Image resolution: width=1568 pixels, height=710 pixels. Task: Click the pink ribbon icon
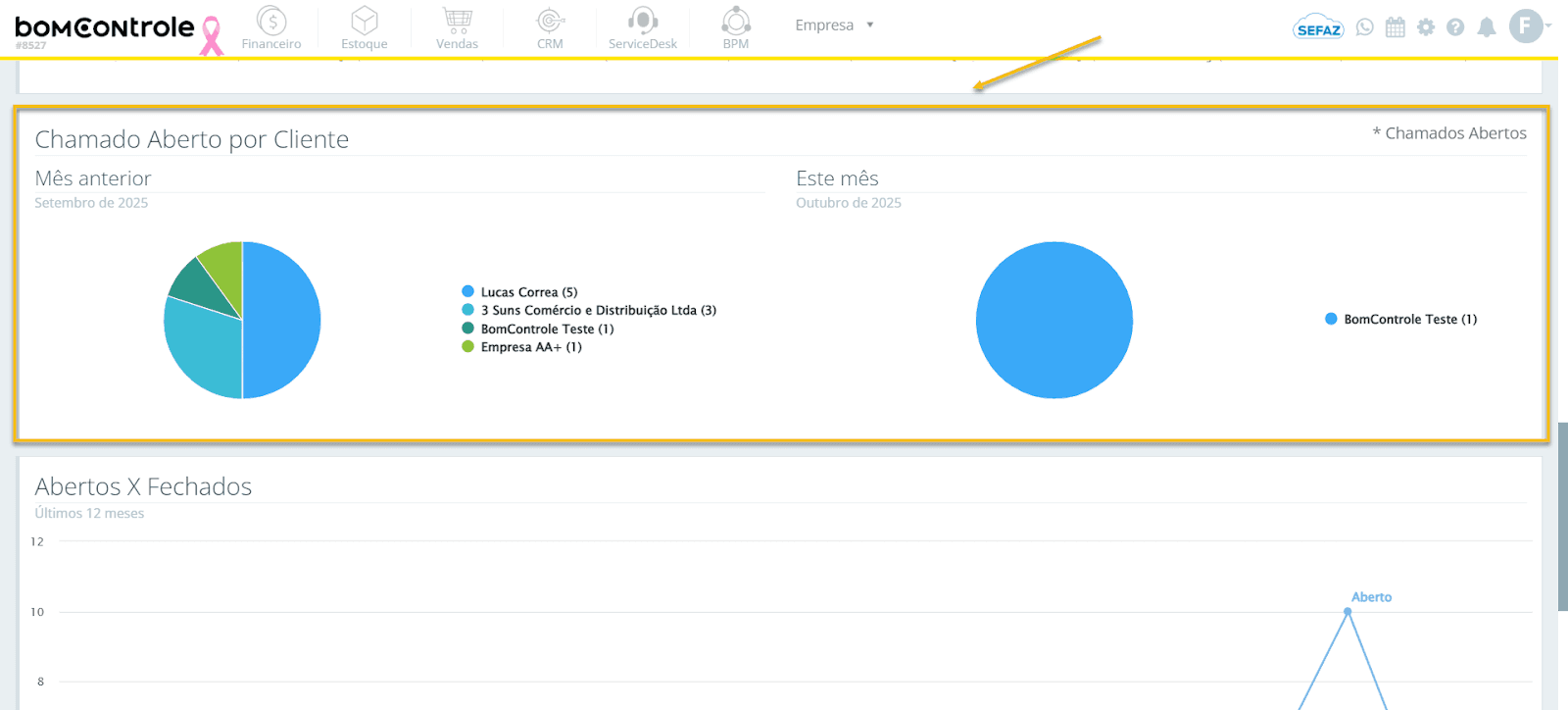212,36
